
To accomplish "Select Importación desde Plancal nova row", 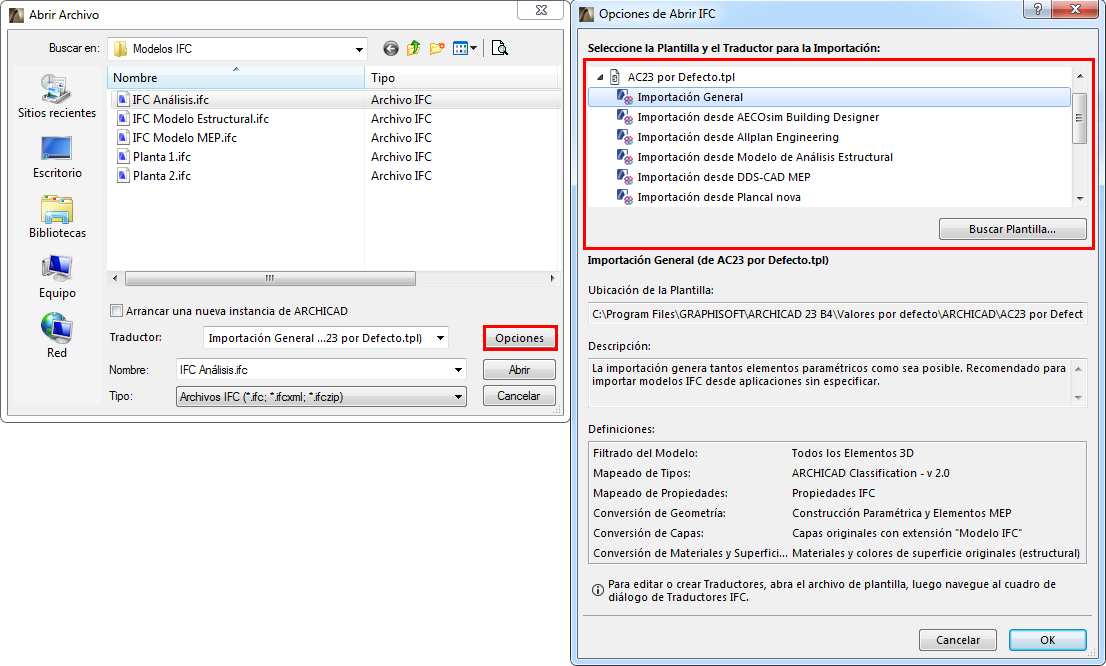I will pyautogui.click(x=830, y=197).
